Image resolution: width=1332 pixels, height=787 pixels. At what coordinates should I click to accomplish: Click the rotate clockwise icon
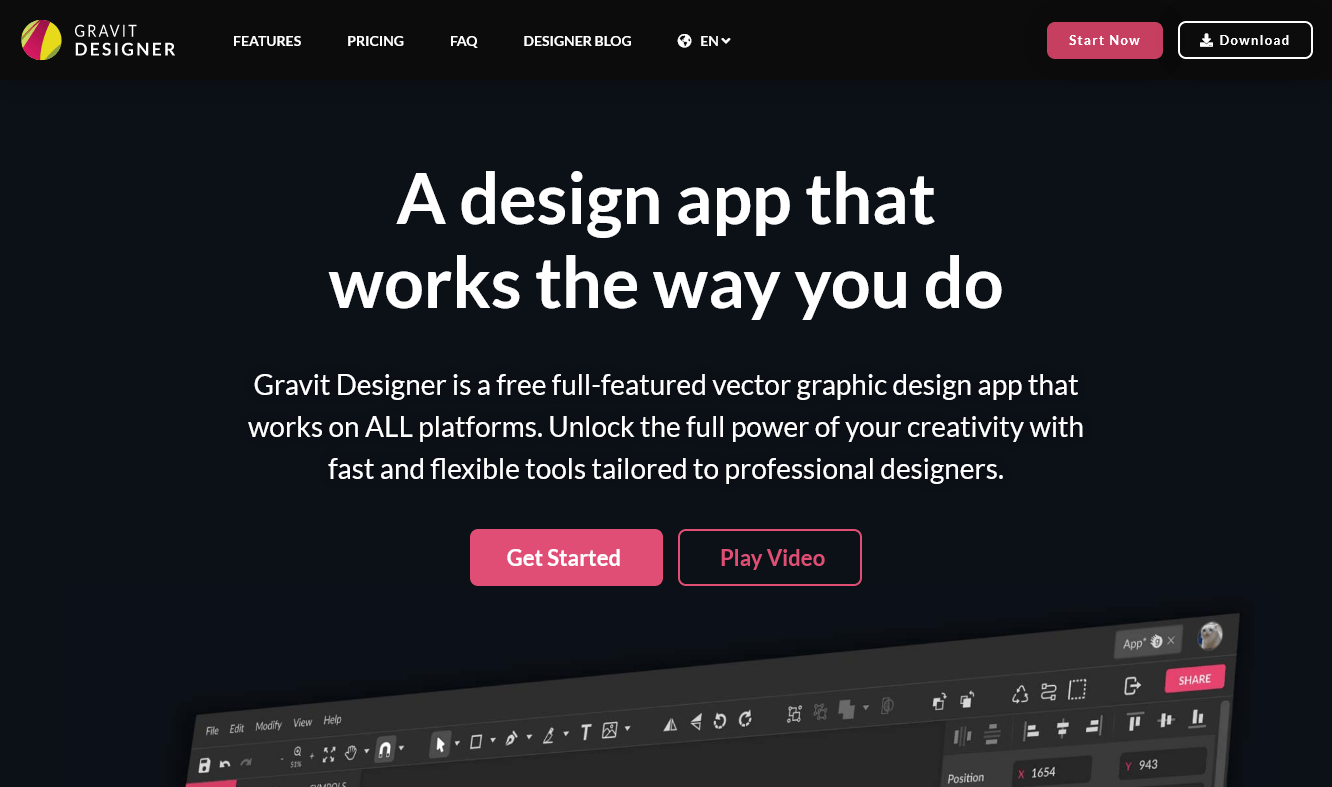(745, 718)
